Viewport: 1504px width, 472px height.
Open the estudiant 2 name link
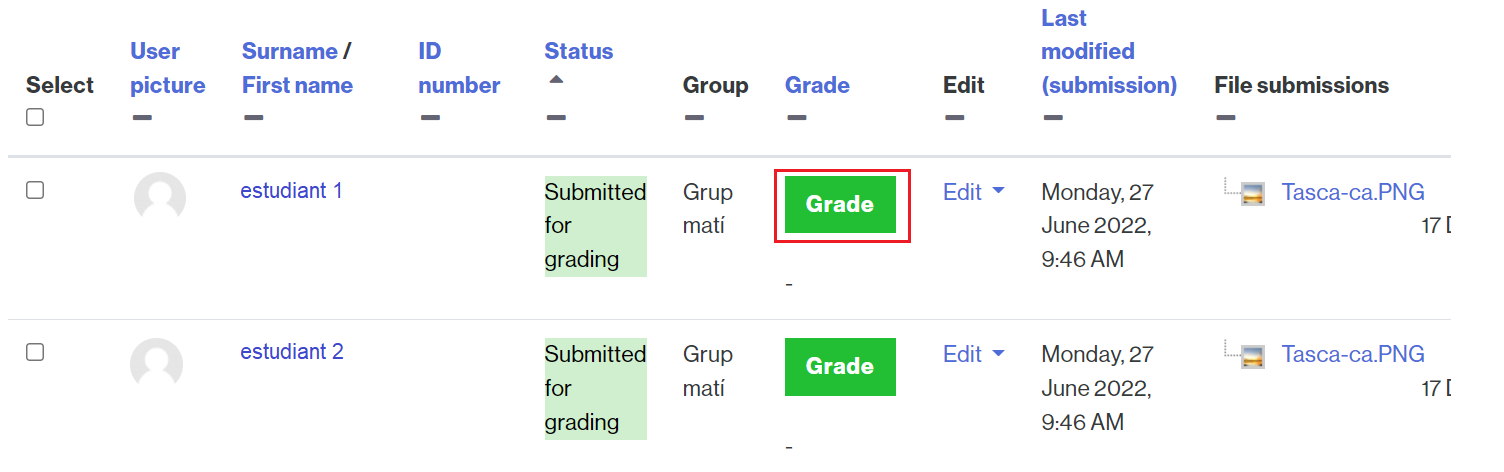tap(292, 352)
